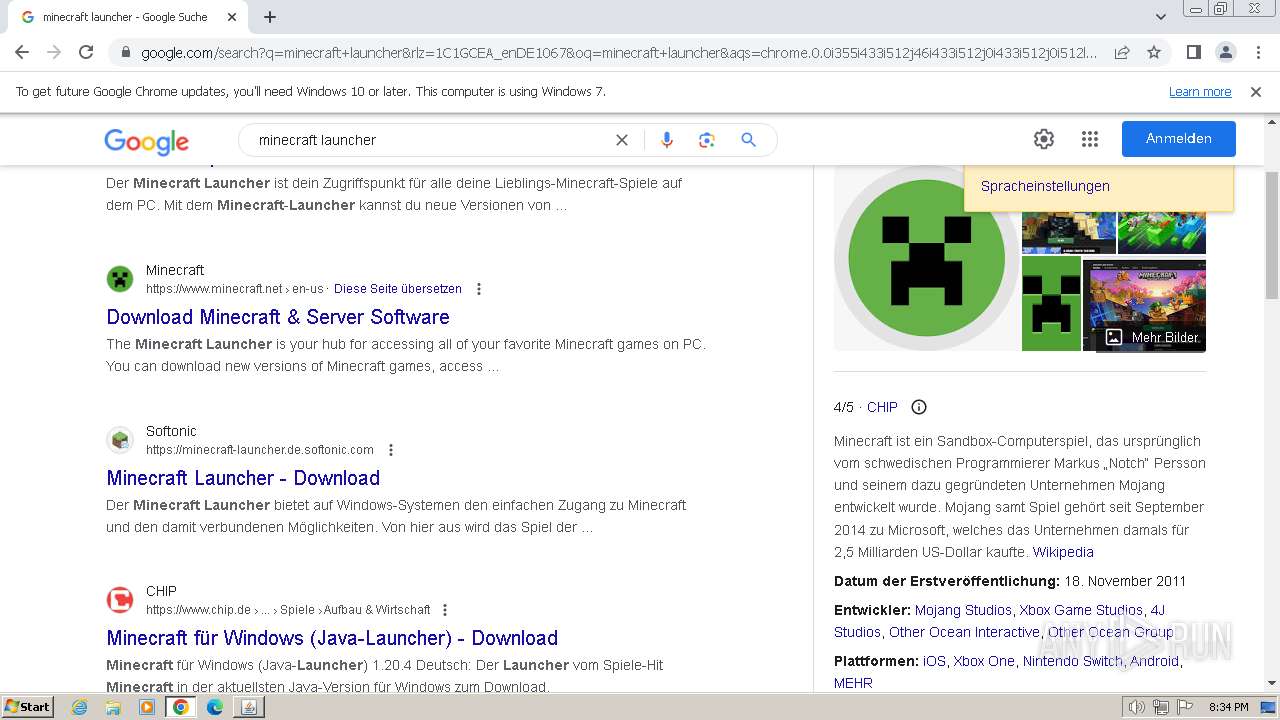Open the Windows Start menu
Screen dimensions: 1280x720
tap(27, 707)
